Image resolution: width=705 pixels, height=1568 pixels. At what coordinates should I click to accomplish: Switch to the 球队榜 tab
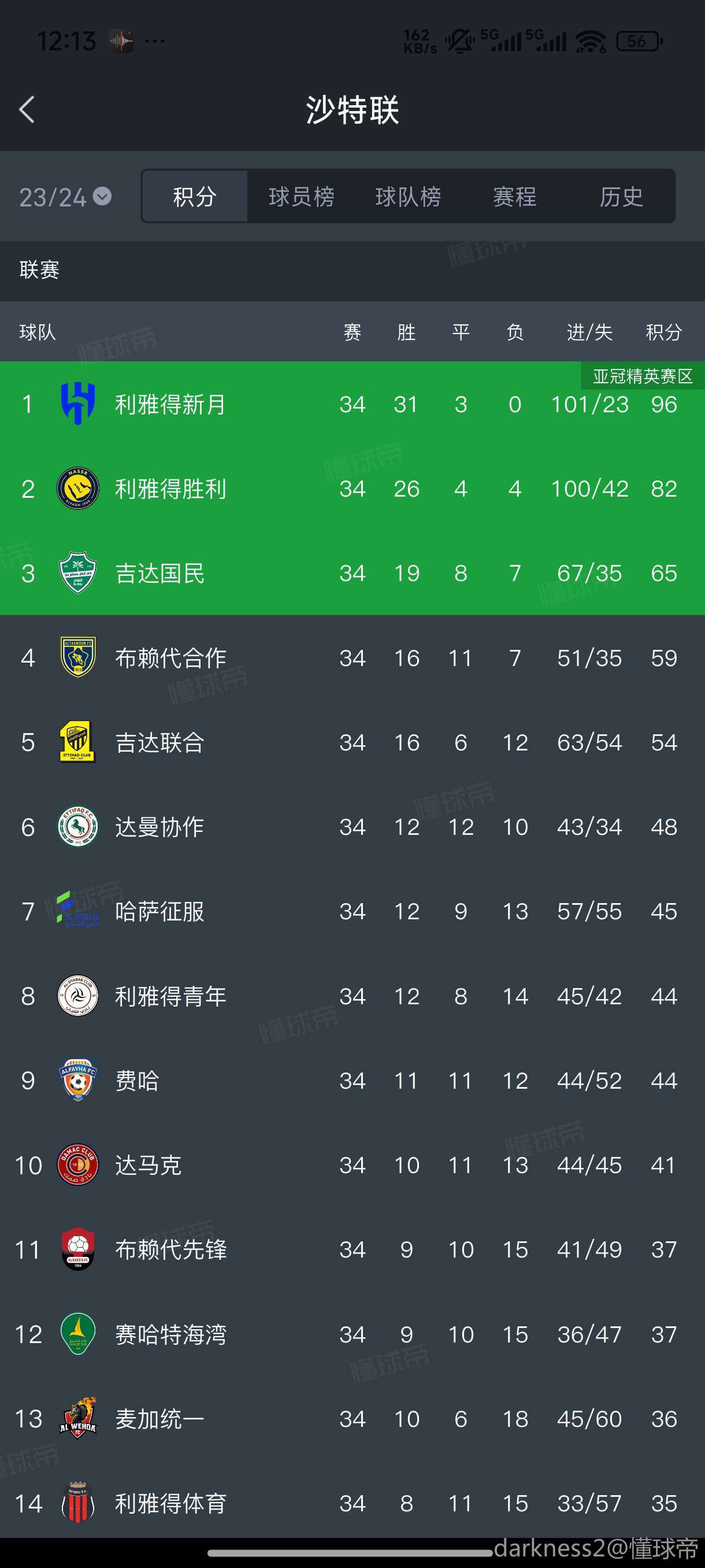point(408,197)
